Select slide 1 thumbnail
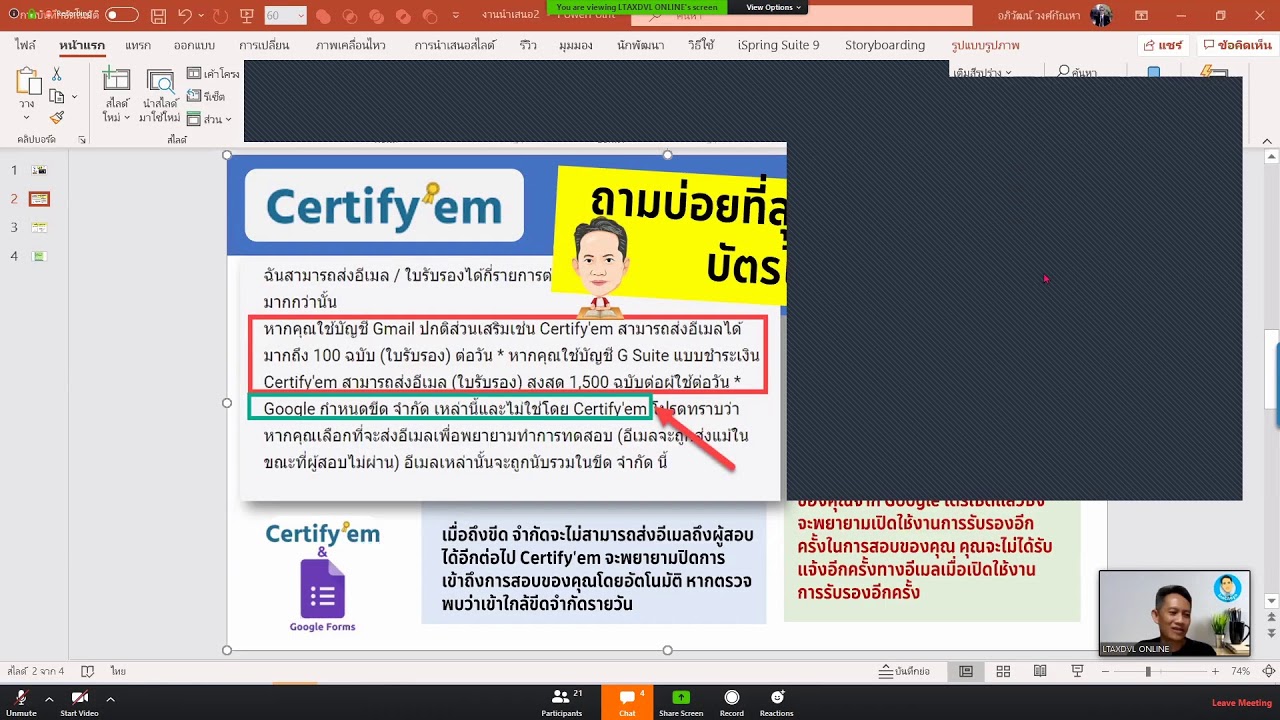 click(39, 170)
